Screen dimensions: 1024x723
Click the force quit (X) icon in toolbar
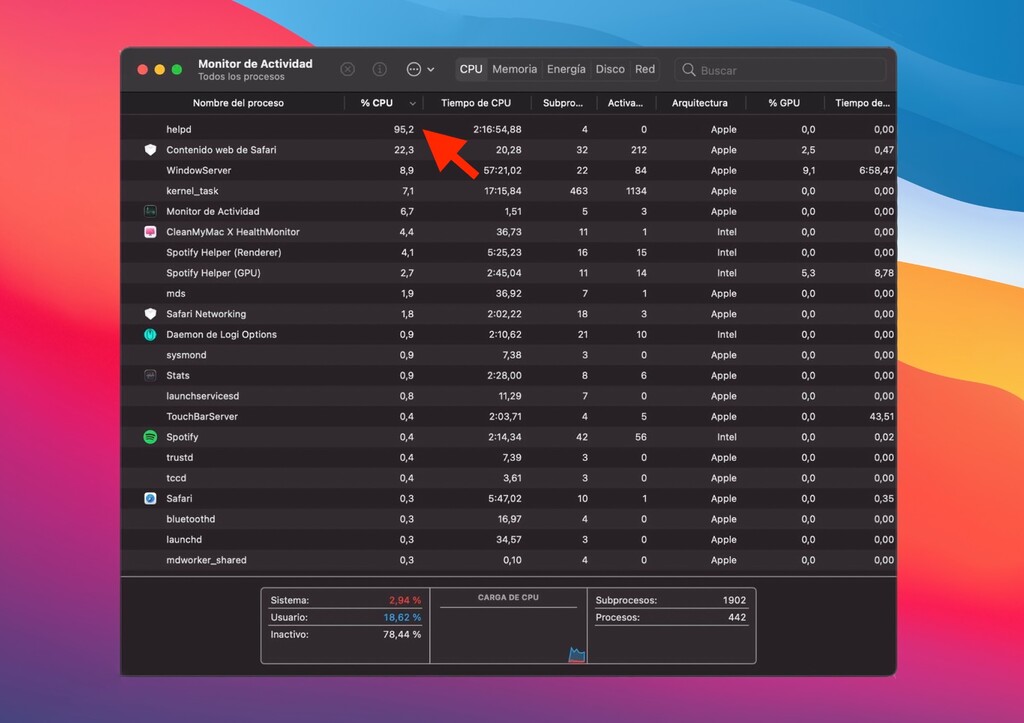click(x=347, y=69)
